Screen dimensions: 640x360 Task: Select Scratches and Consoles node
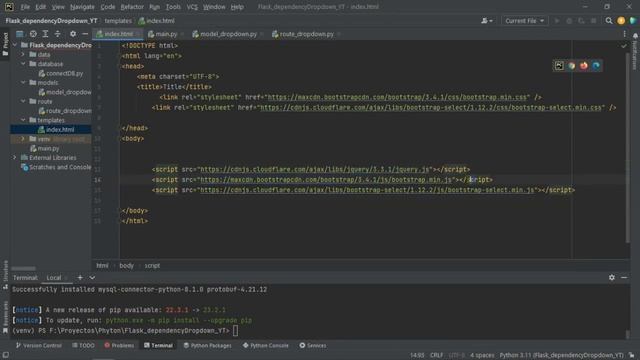click(x=56, y=167)
